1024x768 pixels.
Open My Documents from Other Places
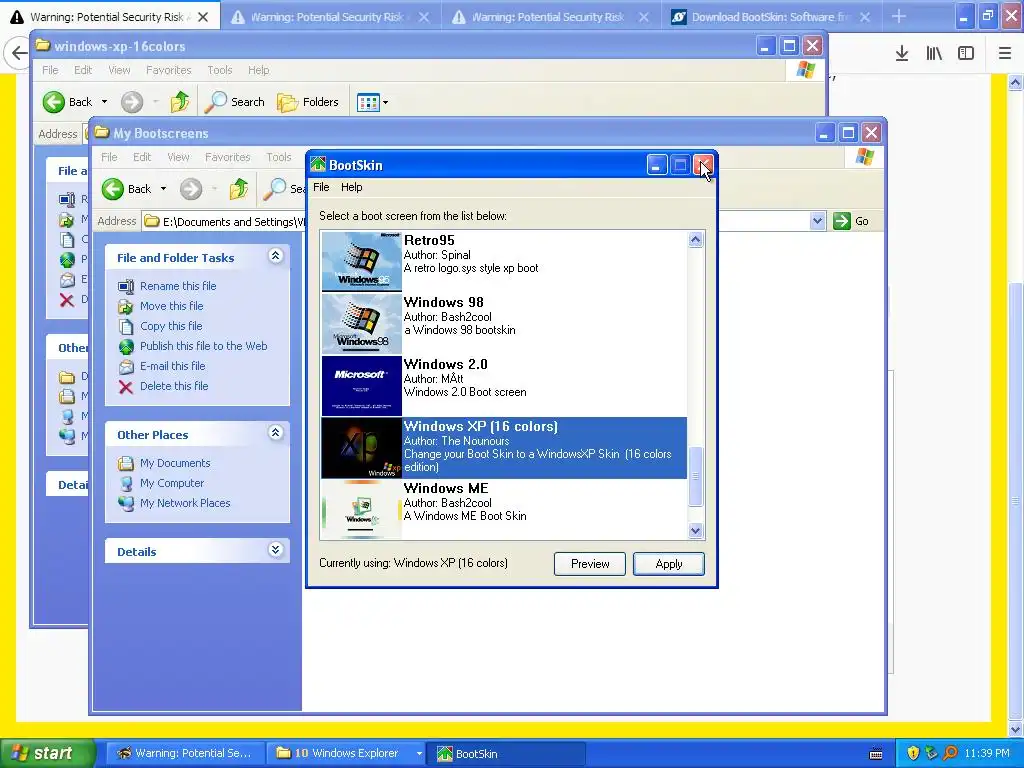[175, 463]
